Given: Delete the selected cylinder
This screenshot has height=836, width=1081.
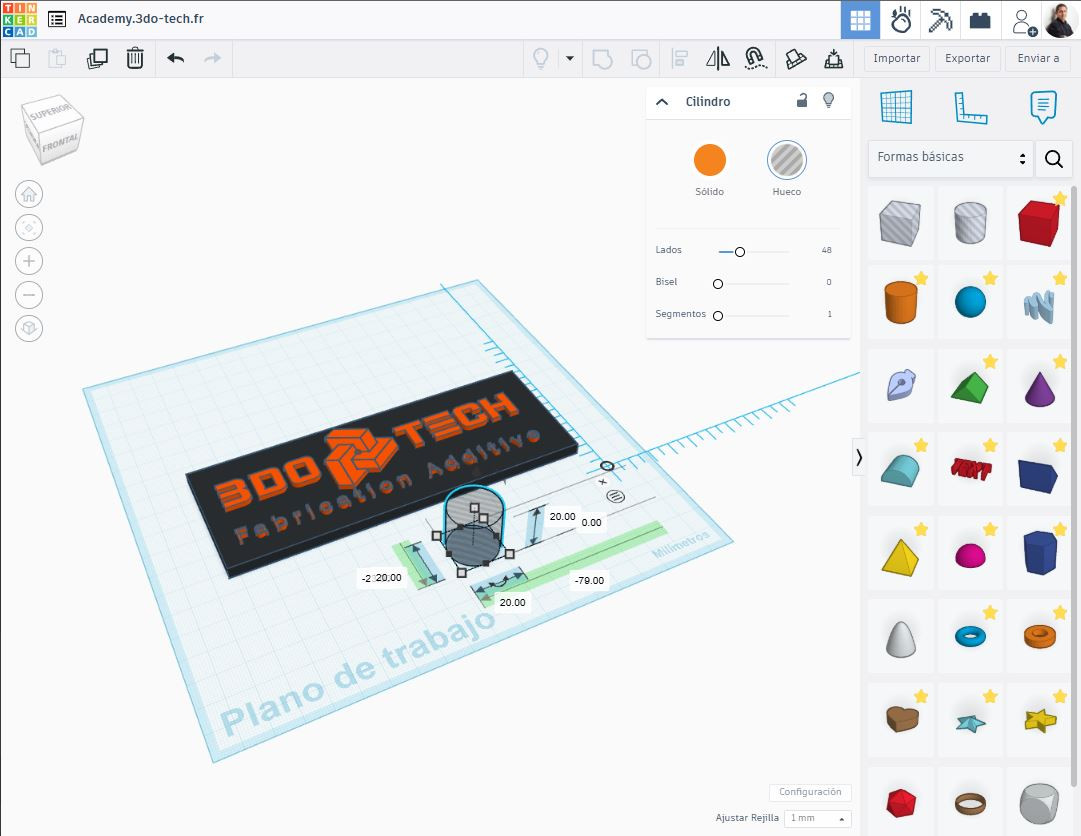Looking at the screenshot, I should (x=135, y=59).
